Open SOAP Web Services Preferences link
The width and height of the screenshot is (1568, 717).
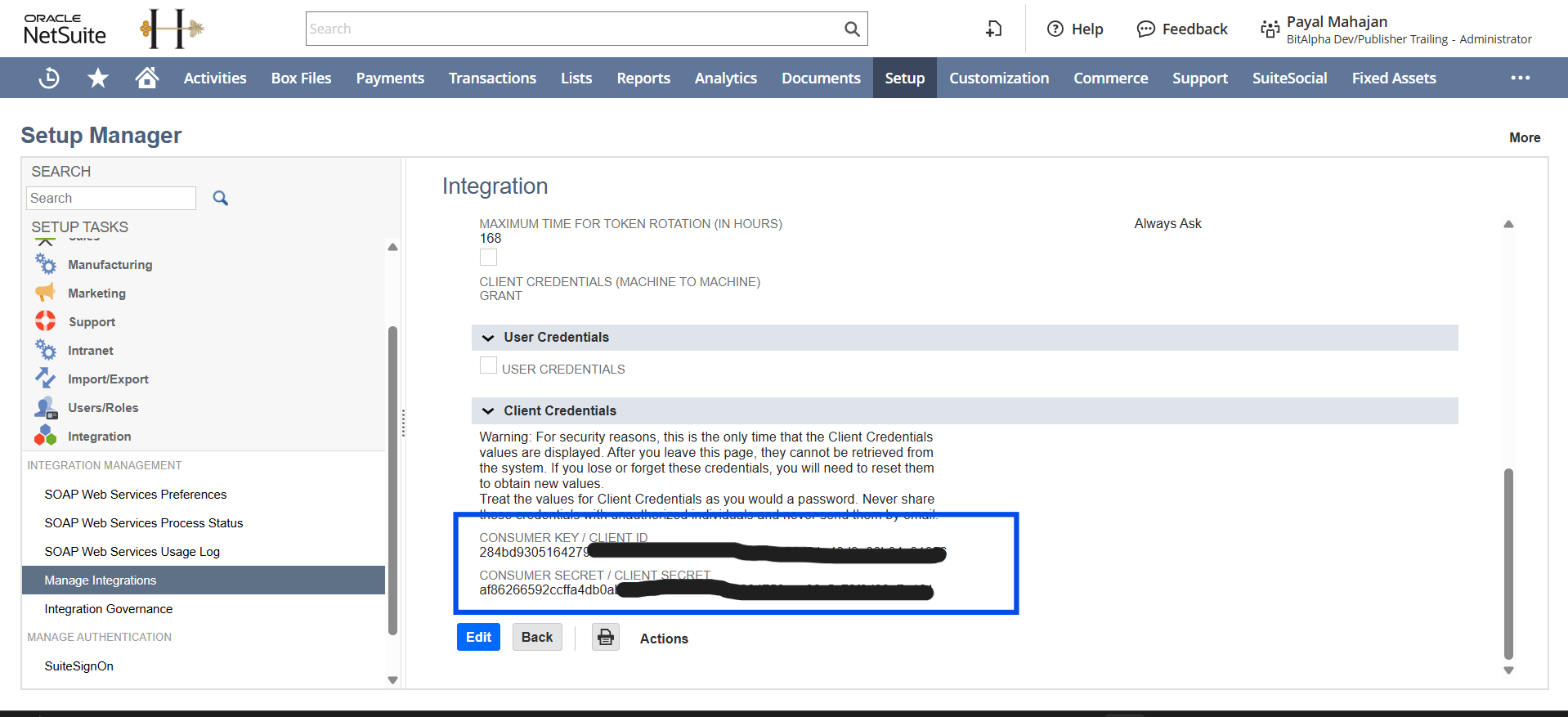(136, 495)
